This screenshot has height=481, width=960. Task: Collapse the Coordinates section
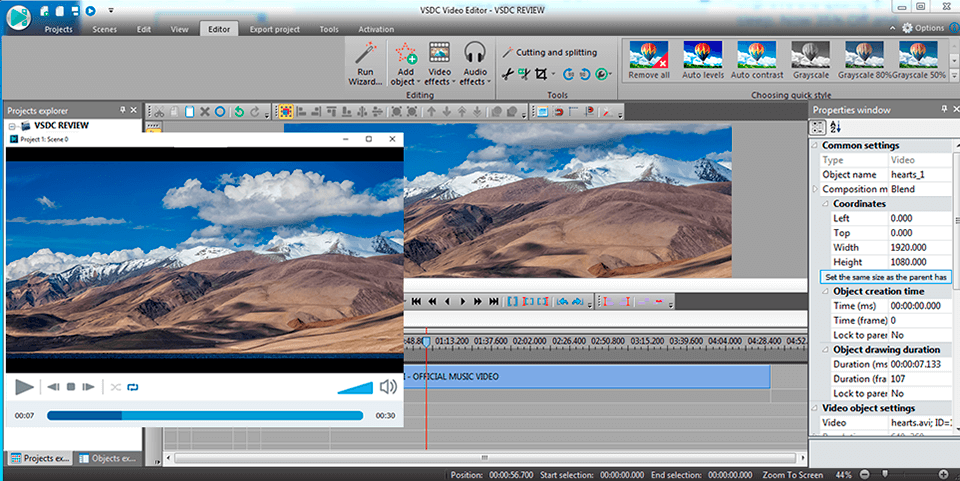pyautogui.click(x=825, y=204)
